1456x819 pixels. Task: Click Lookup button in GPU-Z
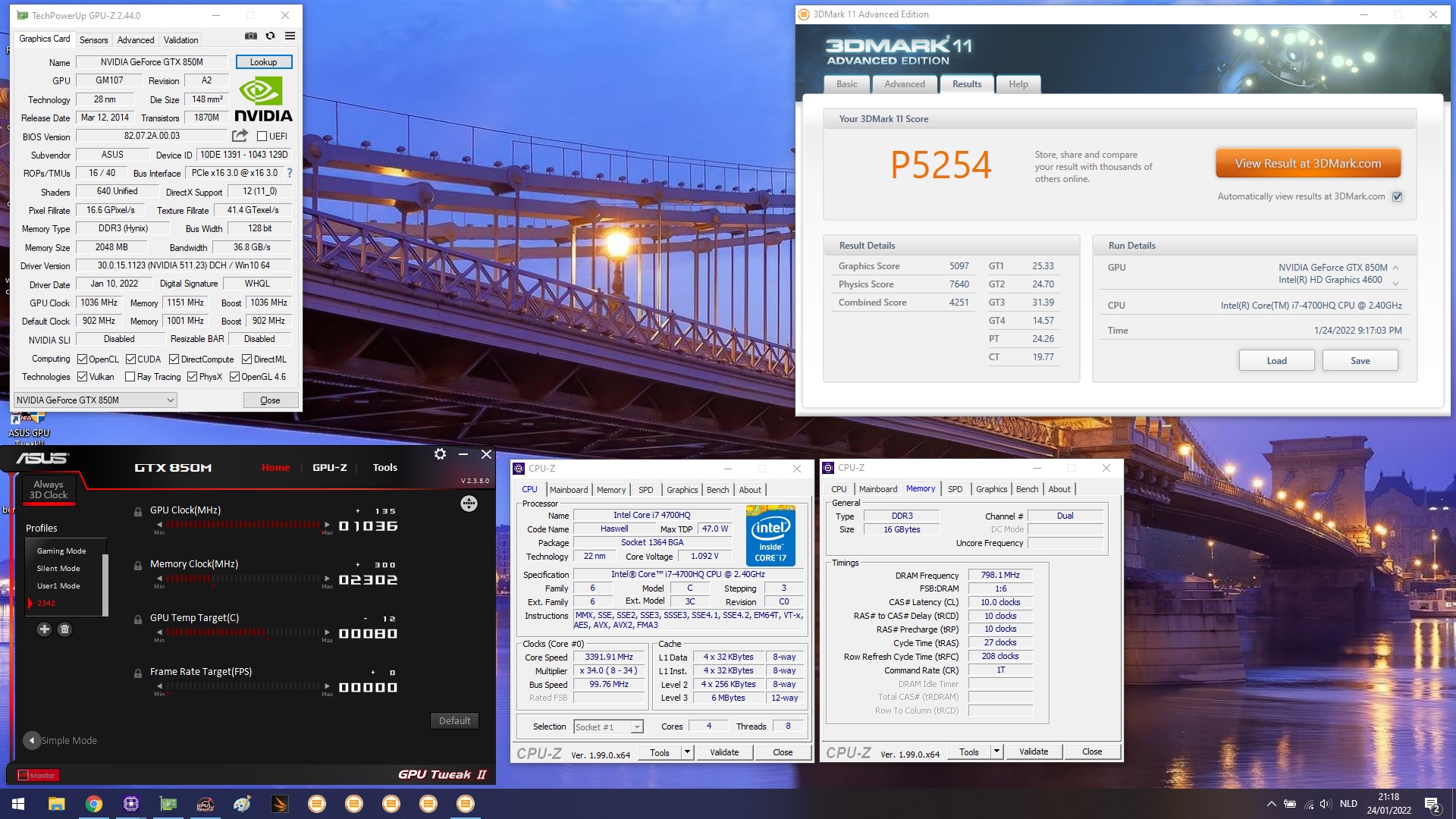pyautogui.click(x=263, y=62)
